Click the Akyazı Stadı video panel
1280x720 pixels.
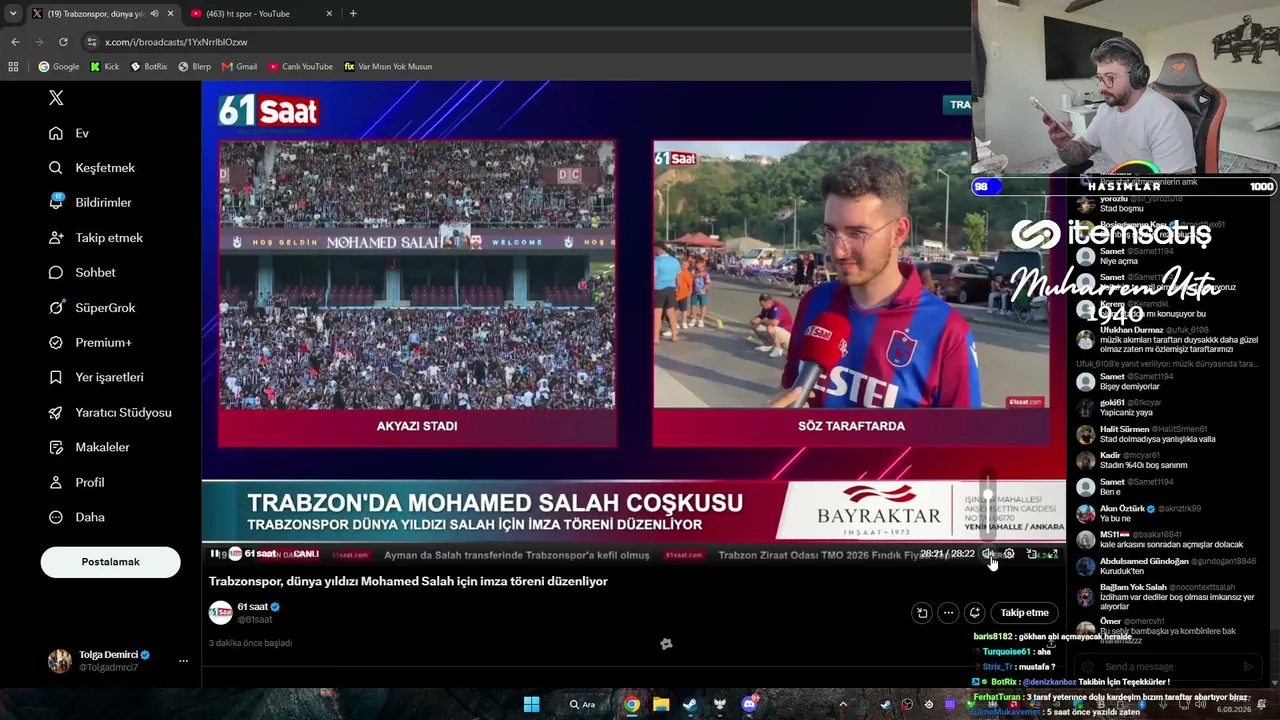point(417,293)
